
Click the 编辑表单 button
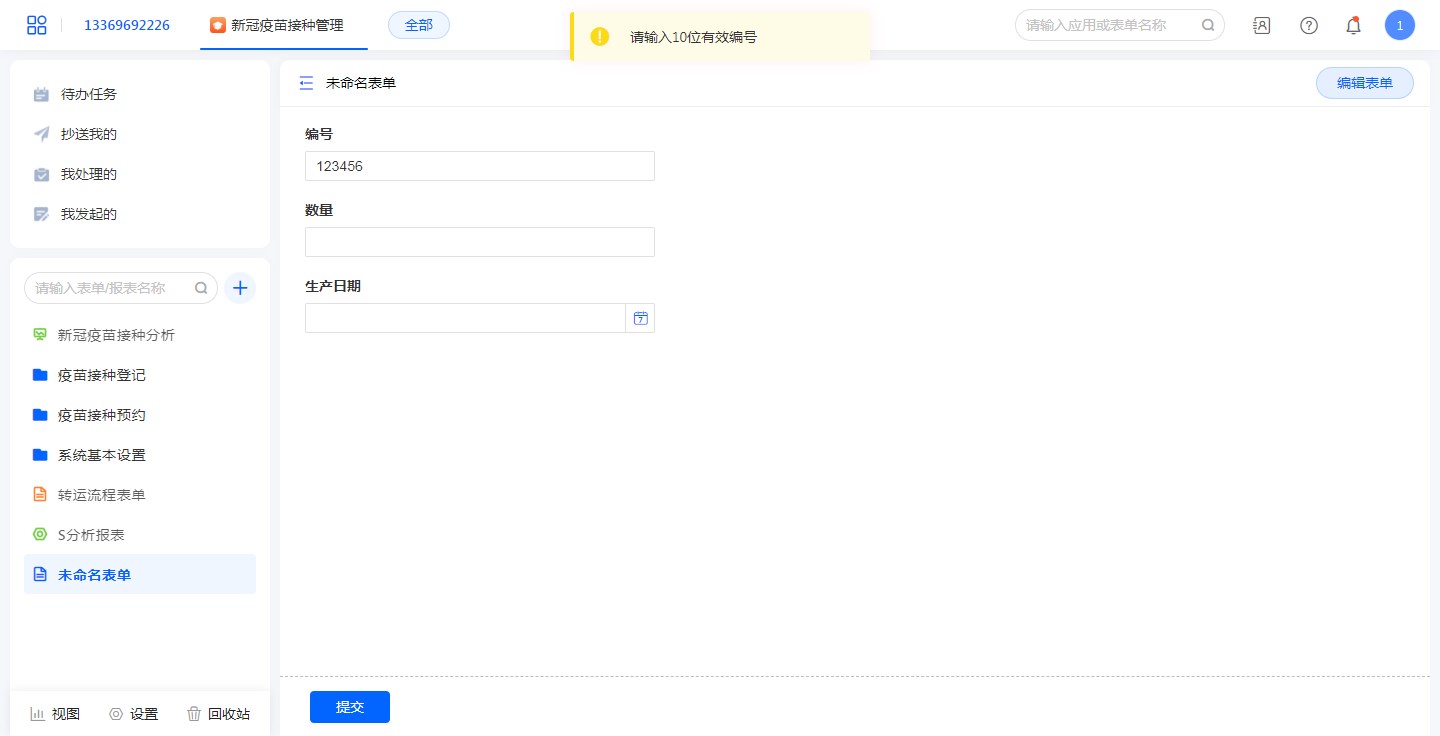tap(1364, 84)
